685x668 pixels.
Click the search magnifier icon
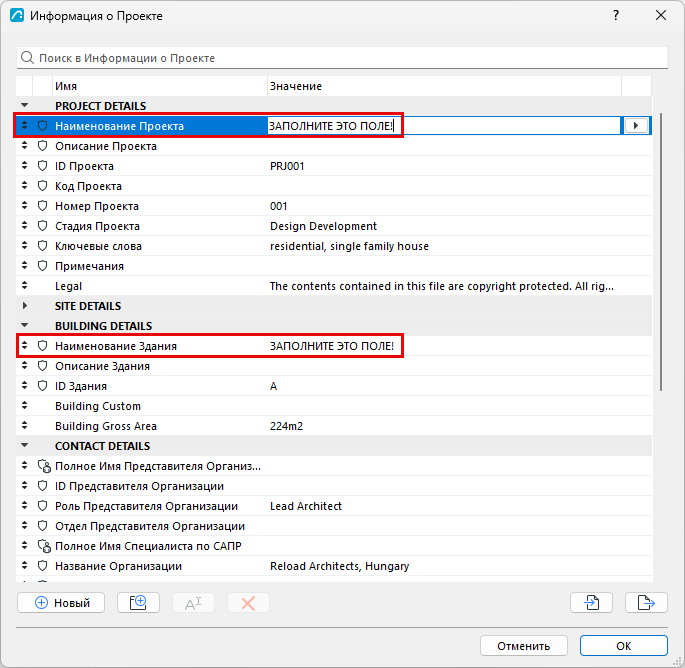pos(27,58)
